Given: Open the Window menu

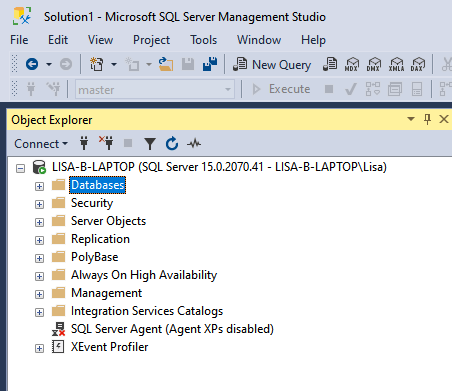Looking at the screenshot, I should (259, 40).
